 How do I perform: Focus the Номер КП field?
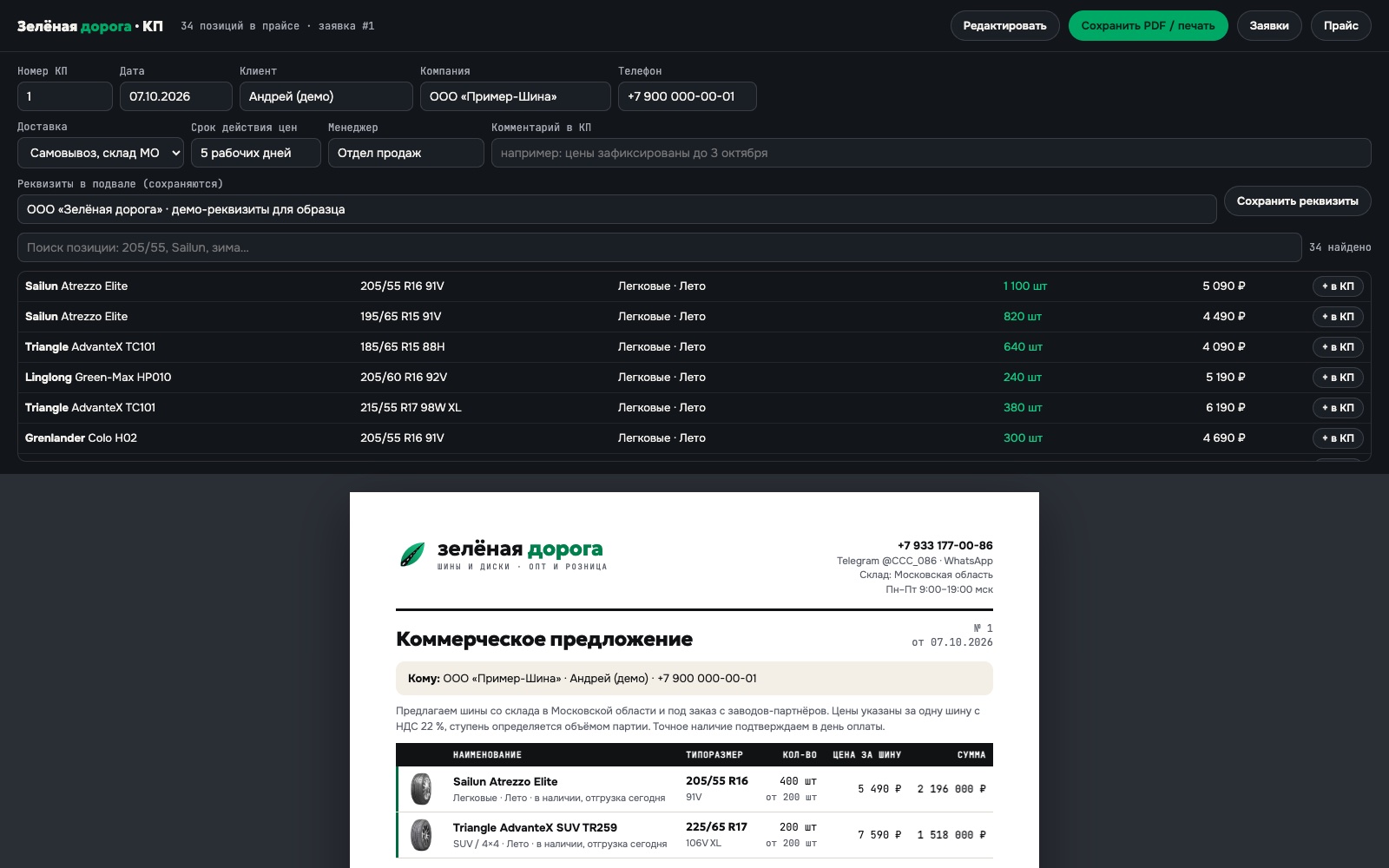click(x=65, y=96)
